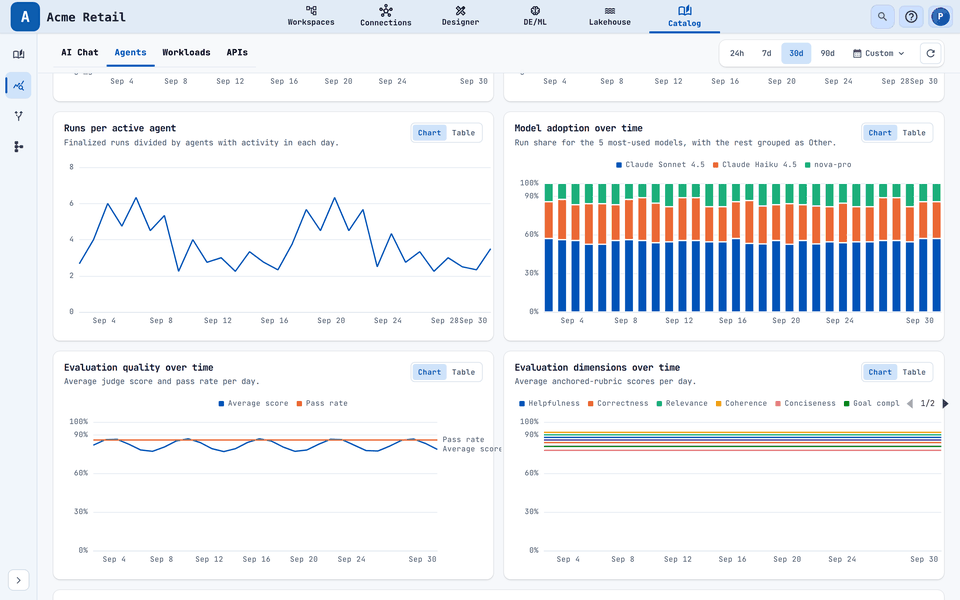This screenshot has width=960, height=600.
Task: Switch to the DE/ML section
Action: 535,16
